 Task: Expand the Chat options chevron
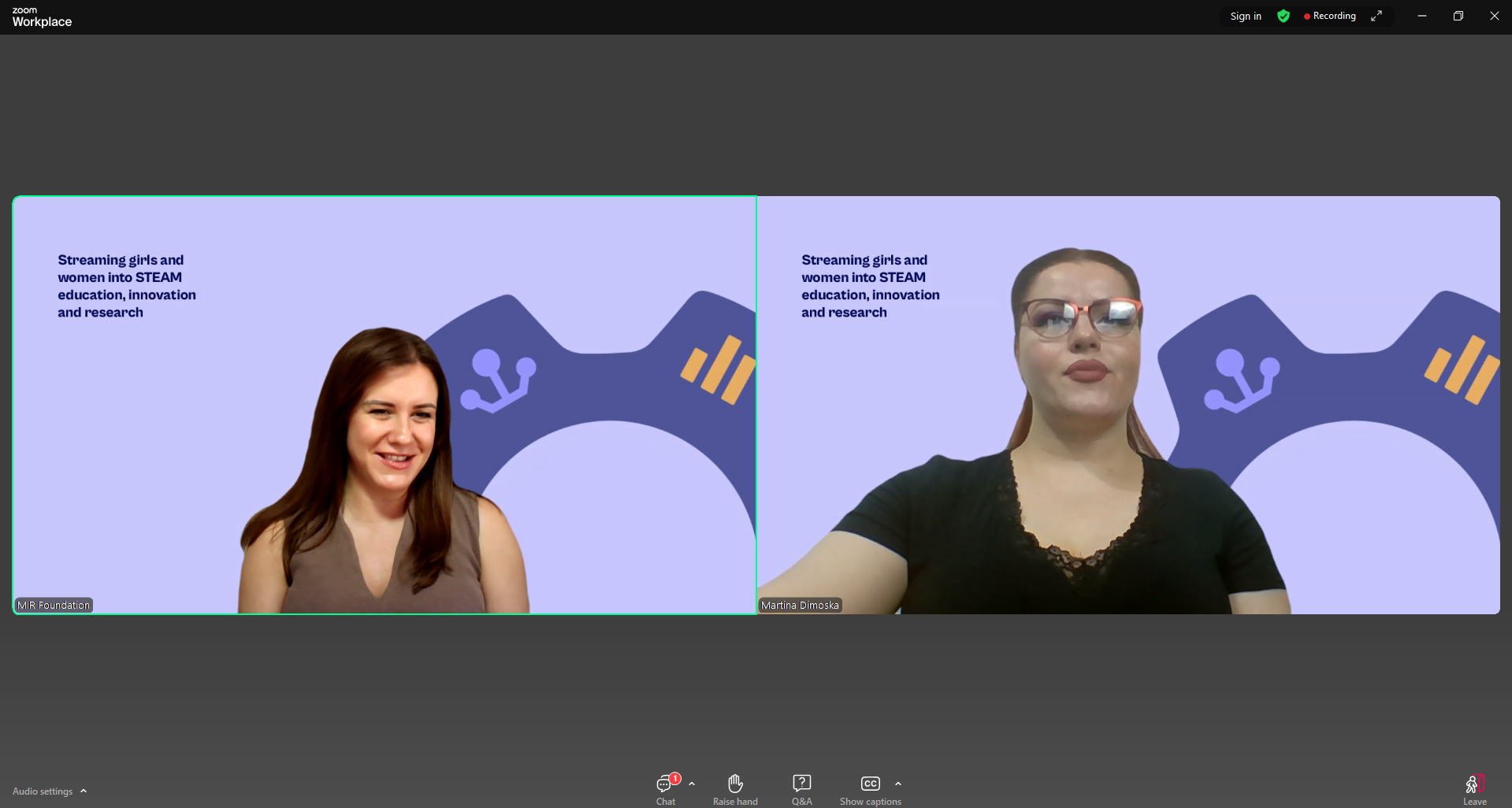click(692, 784)
